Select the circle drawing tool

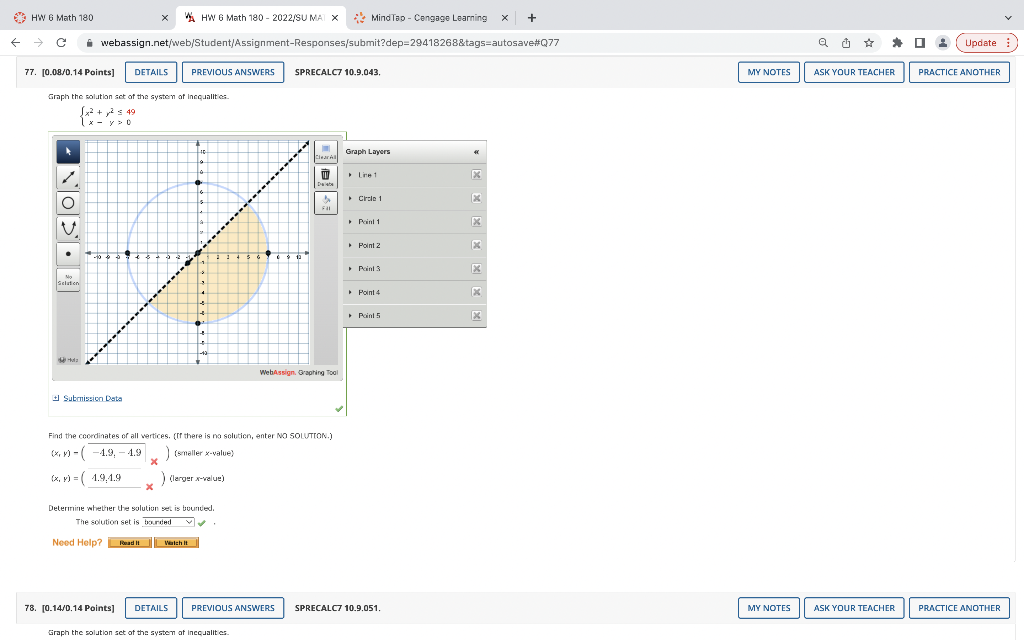click(x=68, y=203)
